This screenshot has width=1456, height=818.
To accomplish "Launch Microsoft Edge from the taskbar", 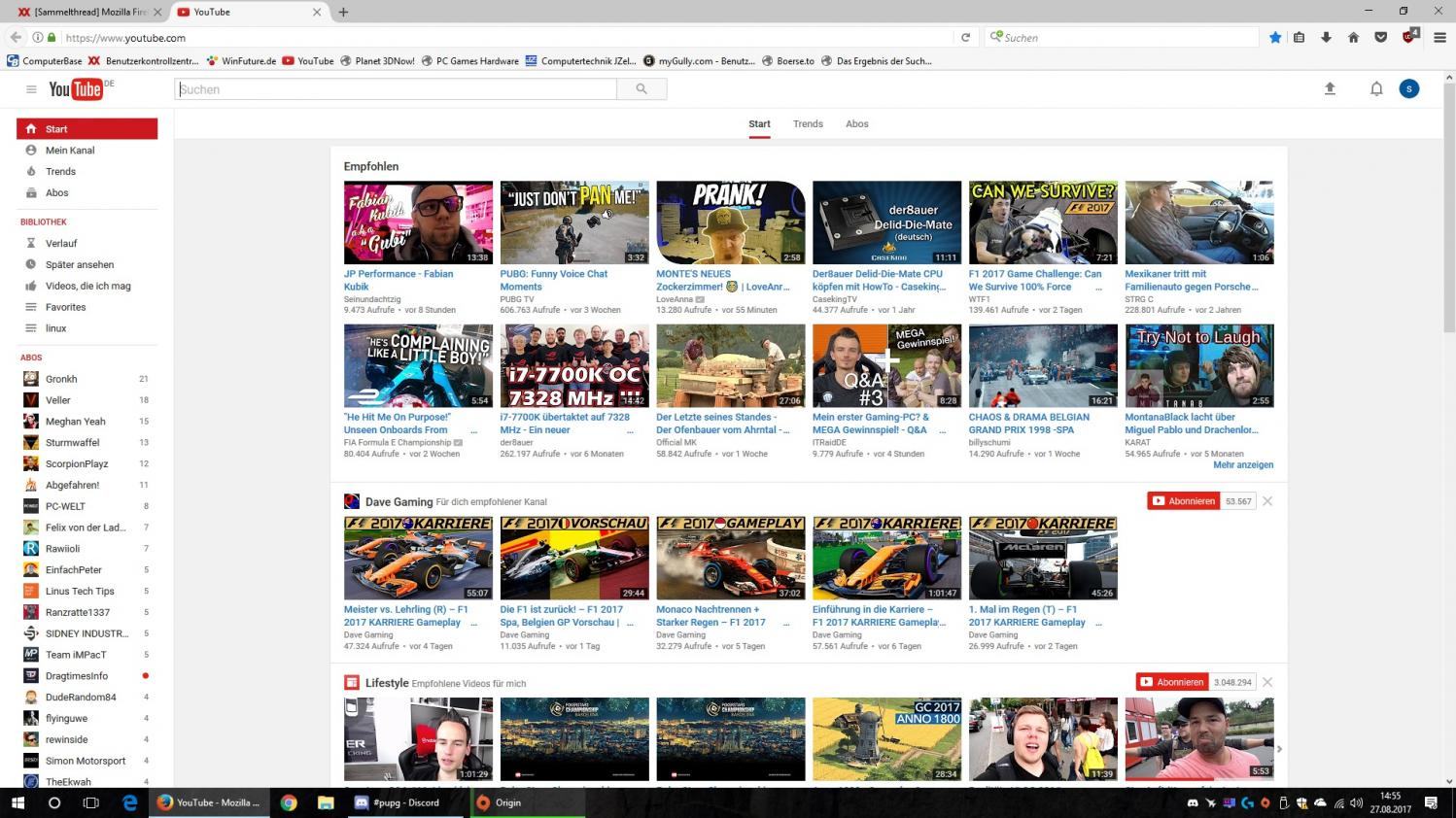I will click(129, 803).
